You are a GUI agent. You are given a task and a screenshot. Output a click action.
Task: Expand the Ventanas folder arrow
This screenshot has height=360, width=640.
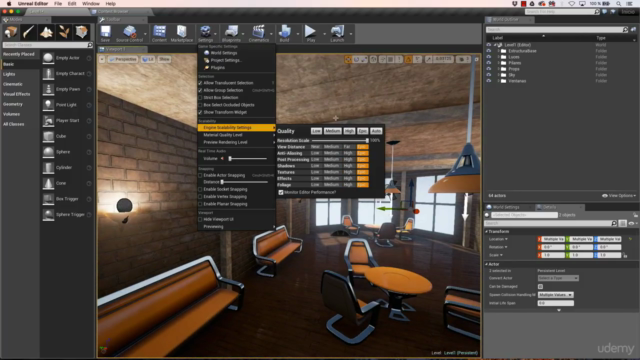(x=498, y=81)
